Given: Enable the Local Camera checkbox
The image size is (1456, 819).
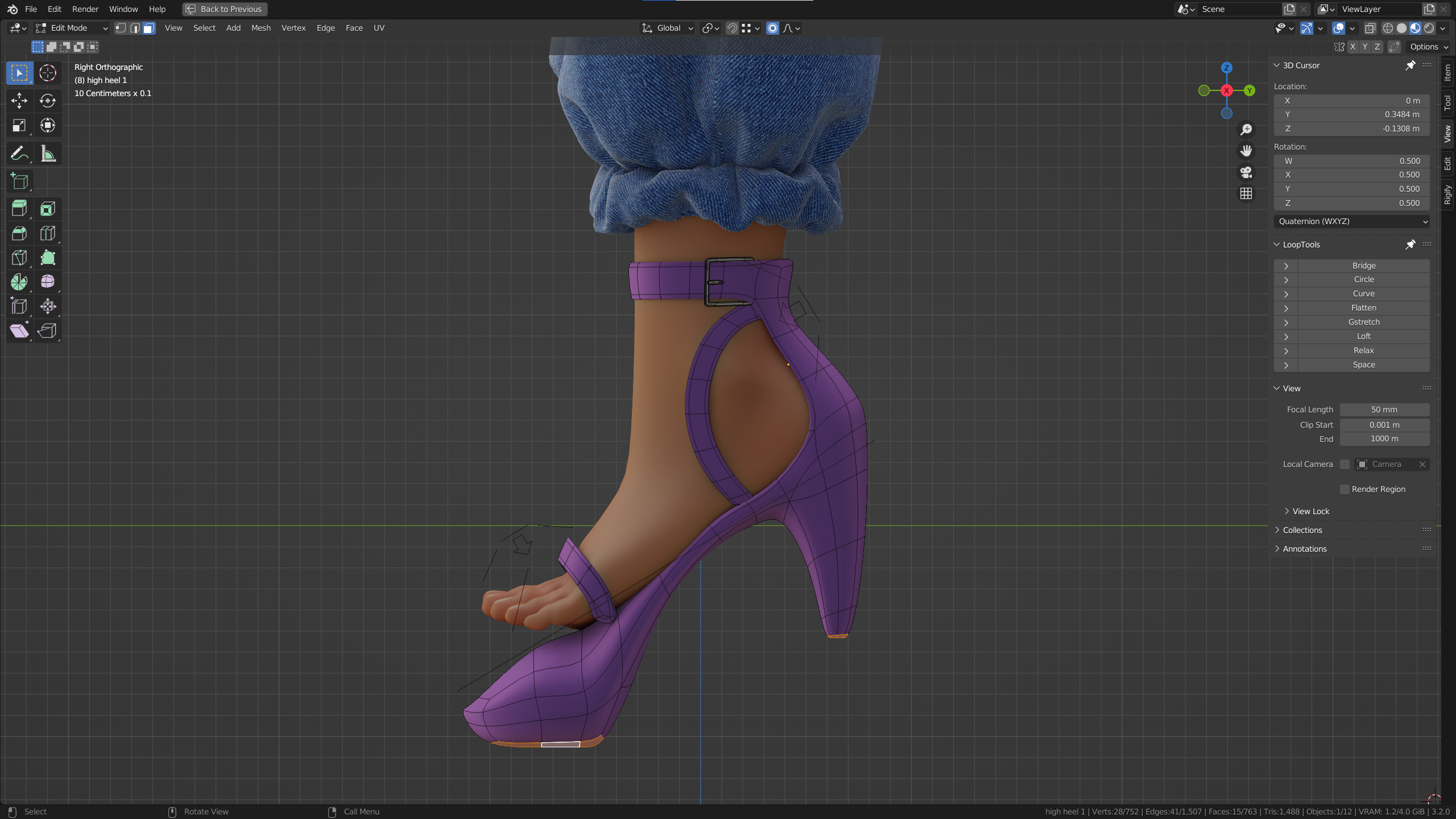Looking at the screenshot, I should click(x=1345, y=464).
